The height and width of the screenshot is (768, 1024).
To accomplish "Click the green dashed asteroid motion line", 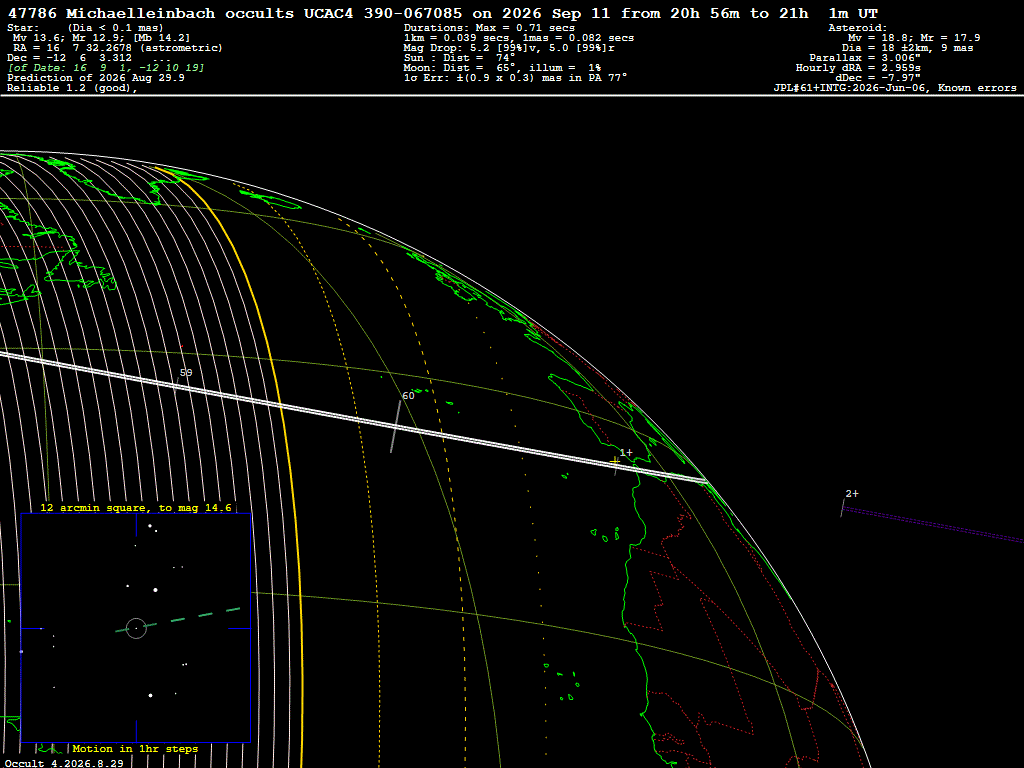I will (x=178, y=620).
